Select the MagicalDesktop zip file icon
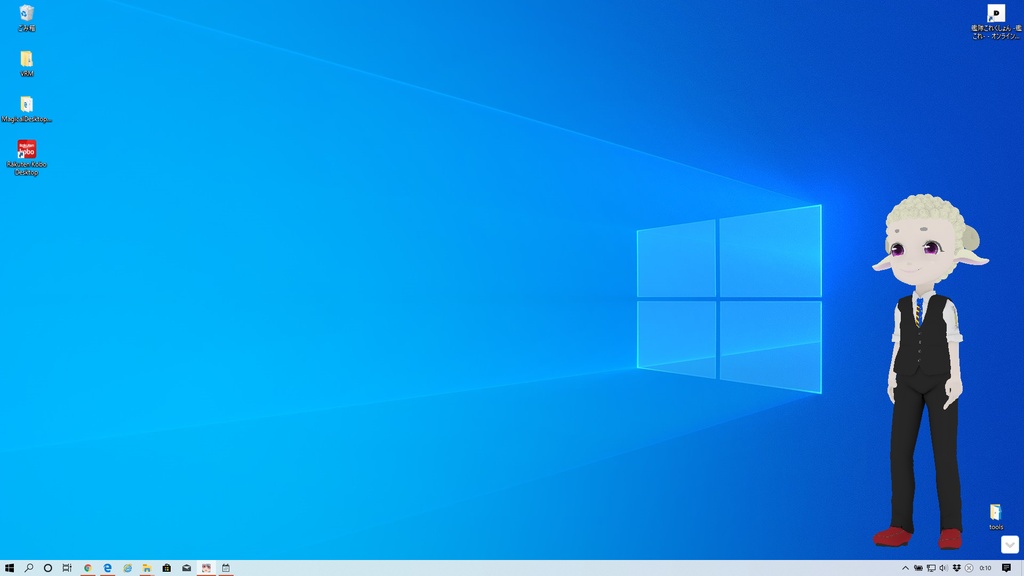1024x576 pixels. pos(26,109)
